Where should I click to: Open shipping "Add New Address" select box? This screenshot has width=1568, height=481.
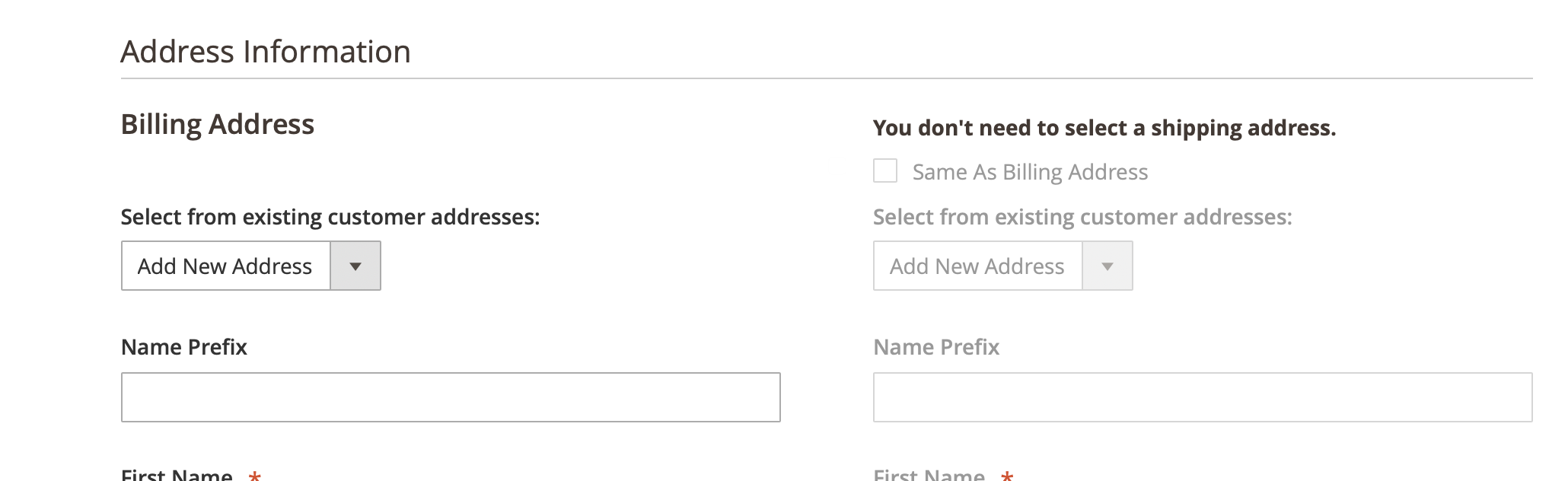click(x=977, y=266)
